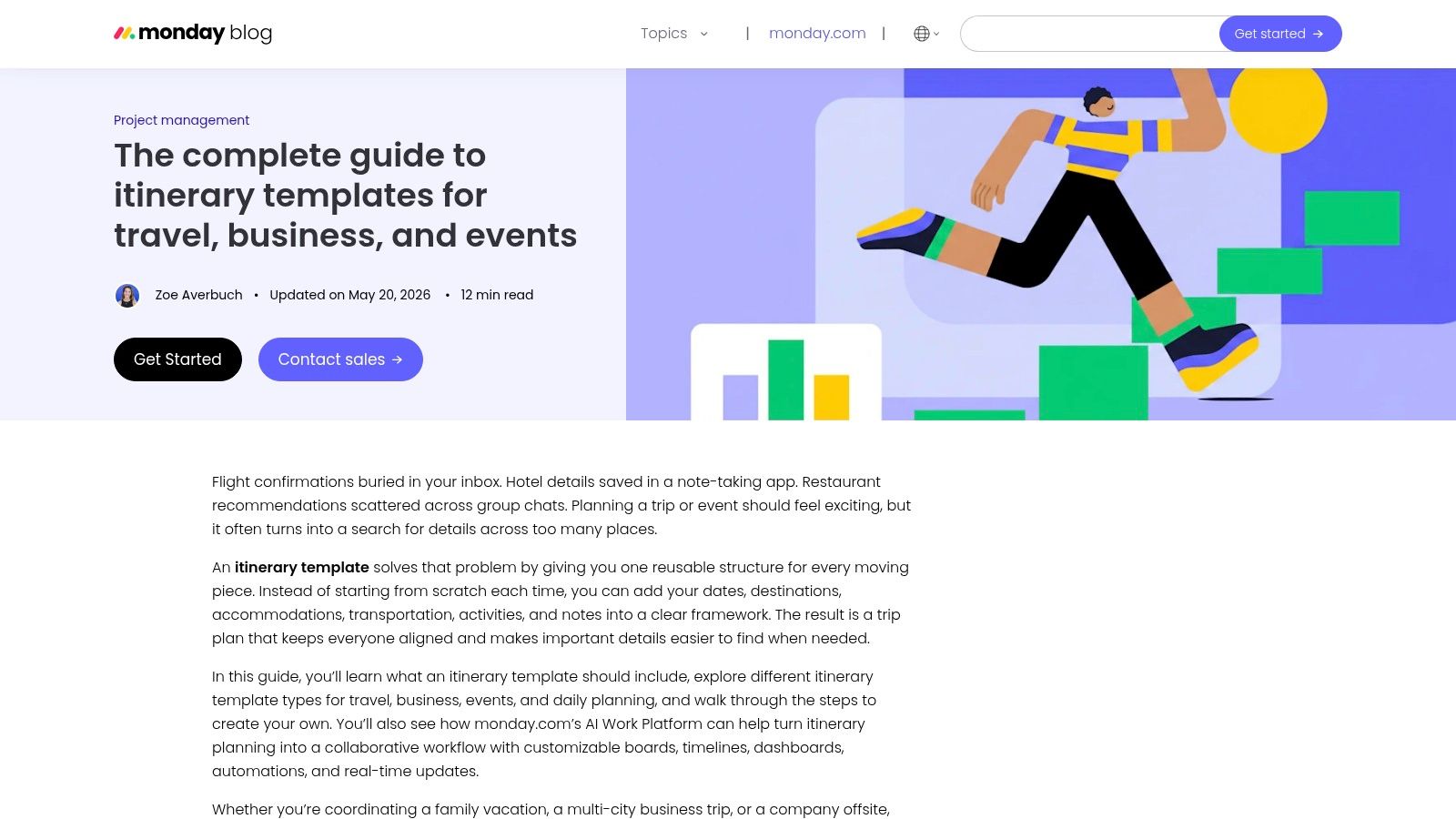
Task: Open the Project management category link
Action: [181, 120]
